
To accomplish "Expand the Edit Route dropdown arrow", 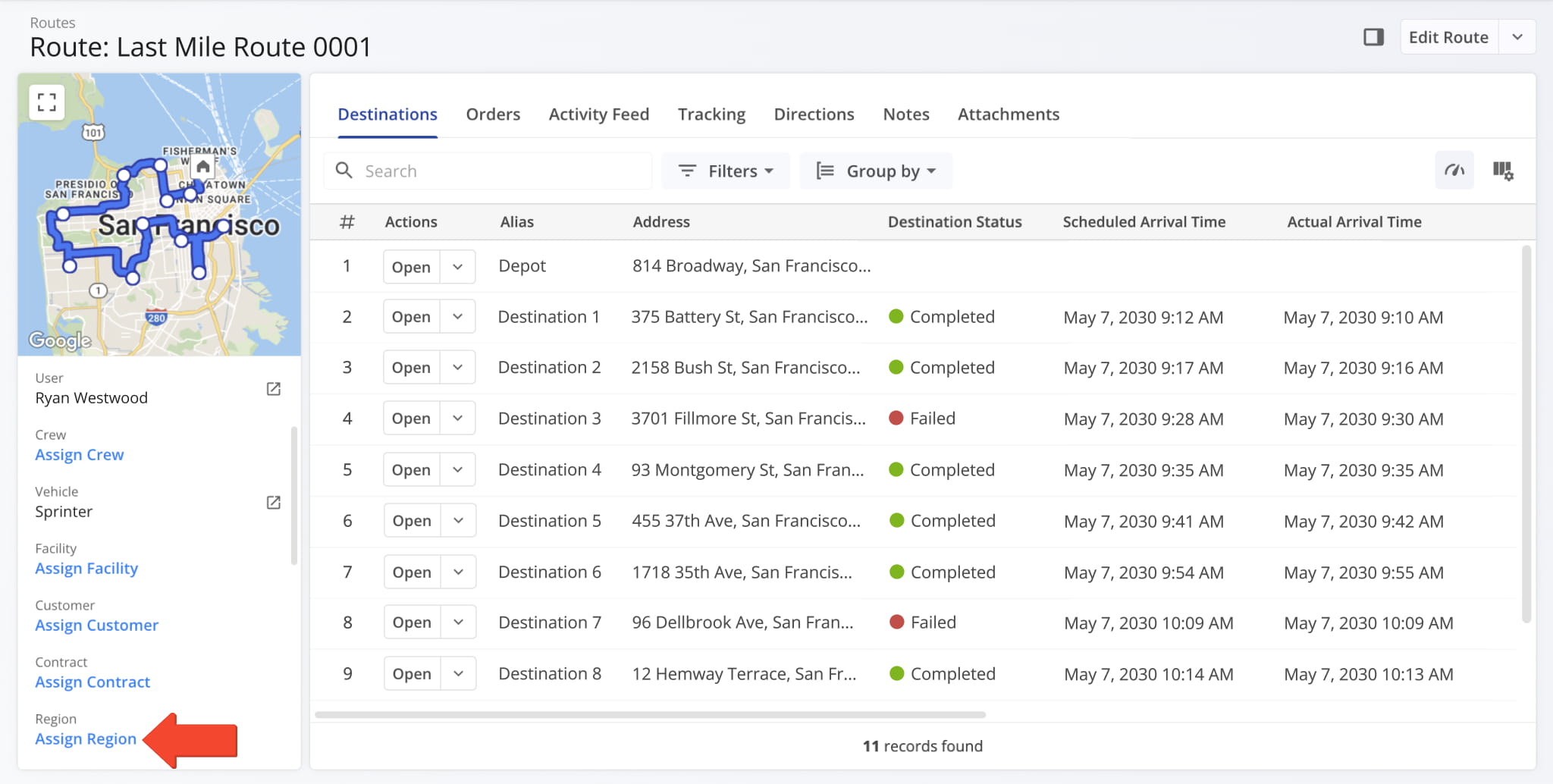I will (1517, 37).
